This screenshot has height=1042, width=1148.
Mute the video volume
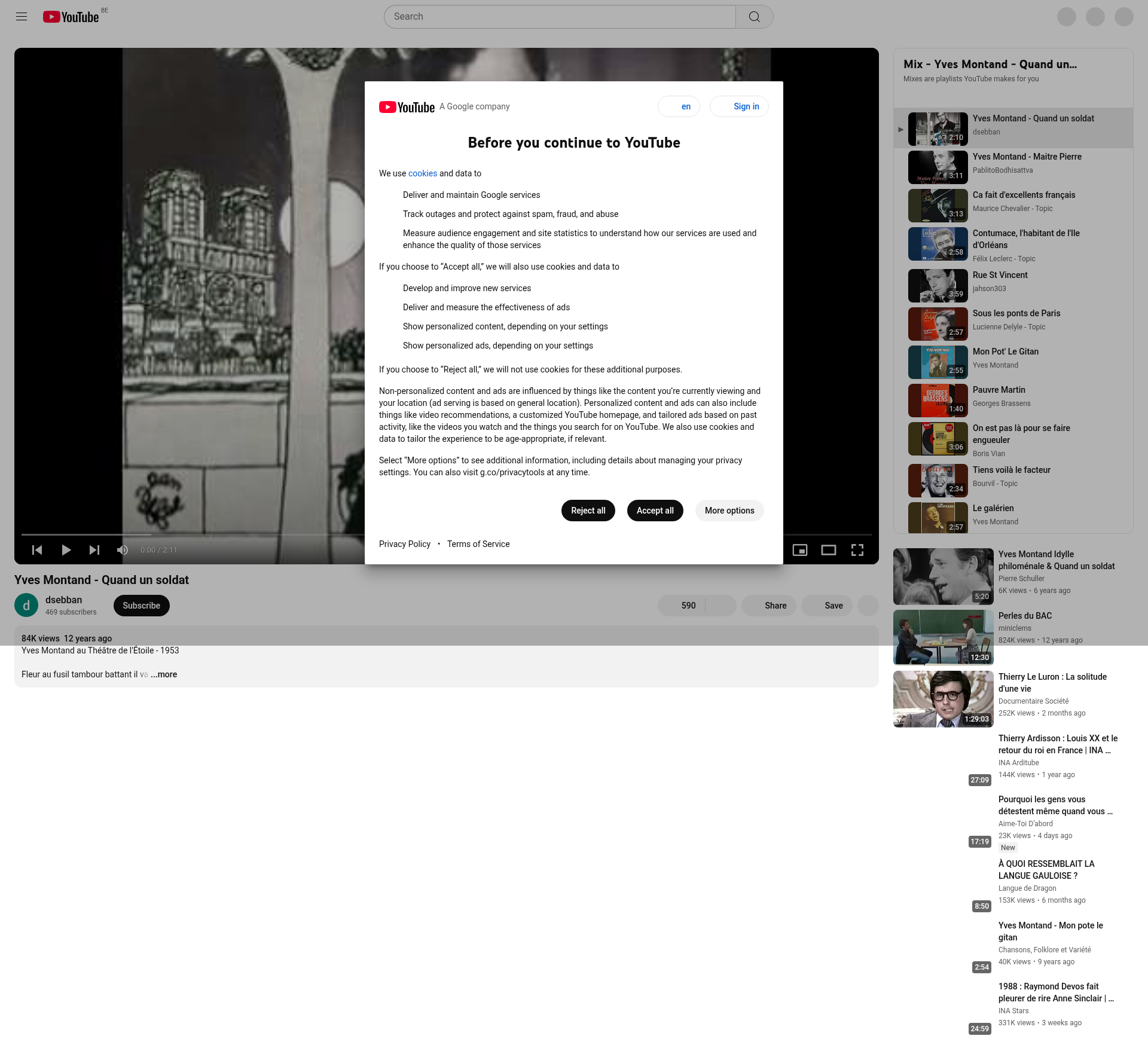coord(123,550)
